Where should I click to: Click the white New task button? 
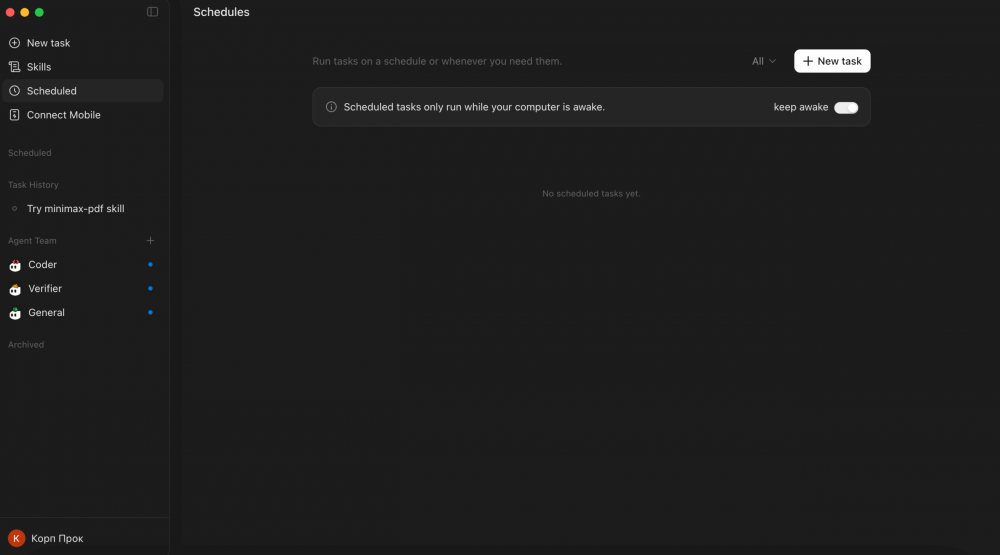tap(832, 61)
